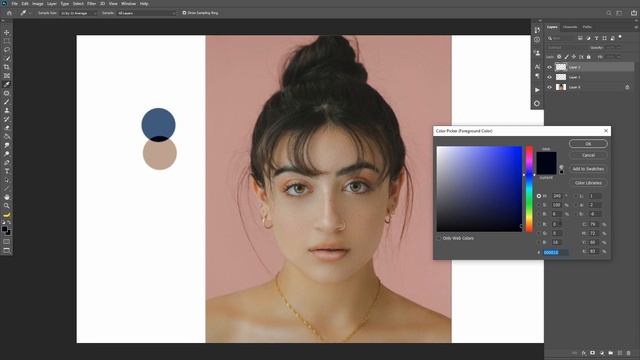Select the Gradient tool
Screen dimensions: 640x360
7,136
